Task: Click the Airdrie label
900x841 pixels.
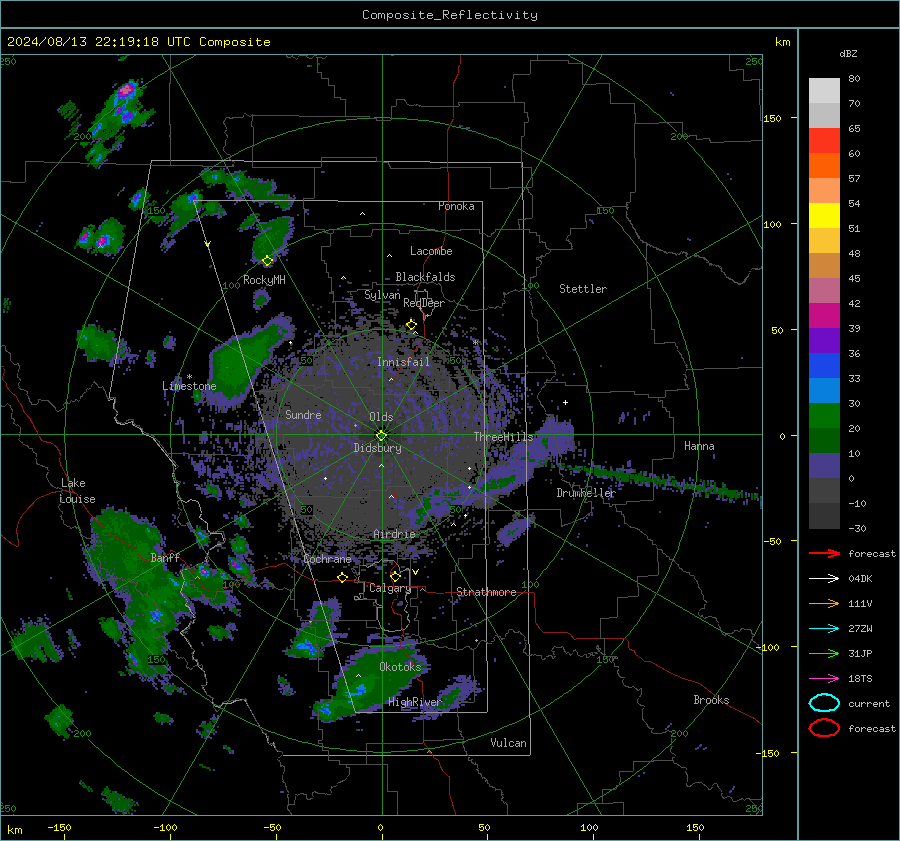Action: coord(394,534)
